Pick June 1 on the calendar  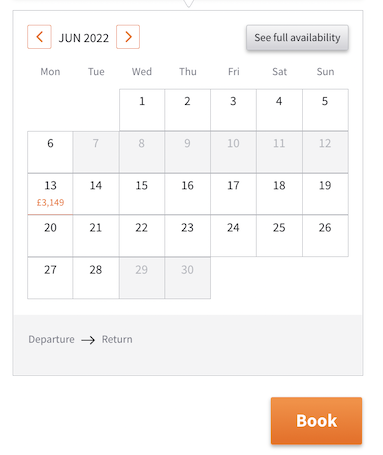pyautogui.click(x=142, y=110)
